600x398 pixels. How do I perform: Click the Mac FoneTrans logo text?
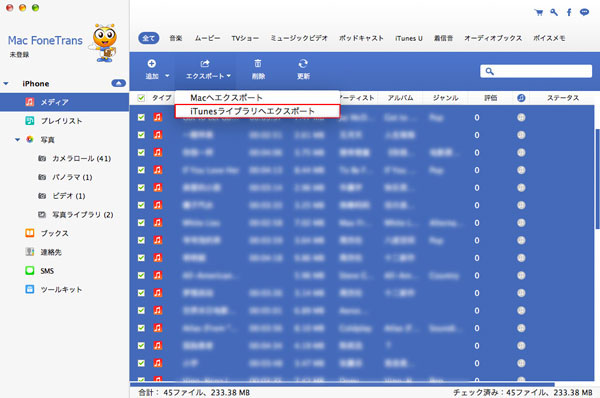(45, 41)
